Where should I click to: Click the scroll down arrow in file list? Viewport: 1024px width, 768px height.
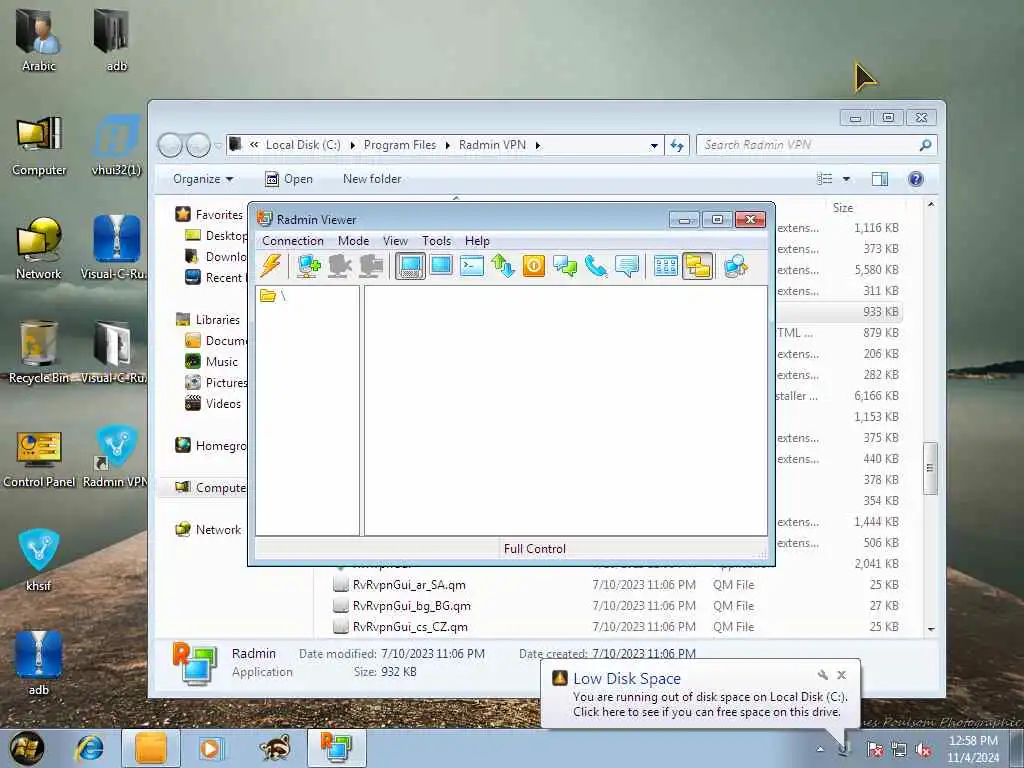(x=931, y=630)
